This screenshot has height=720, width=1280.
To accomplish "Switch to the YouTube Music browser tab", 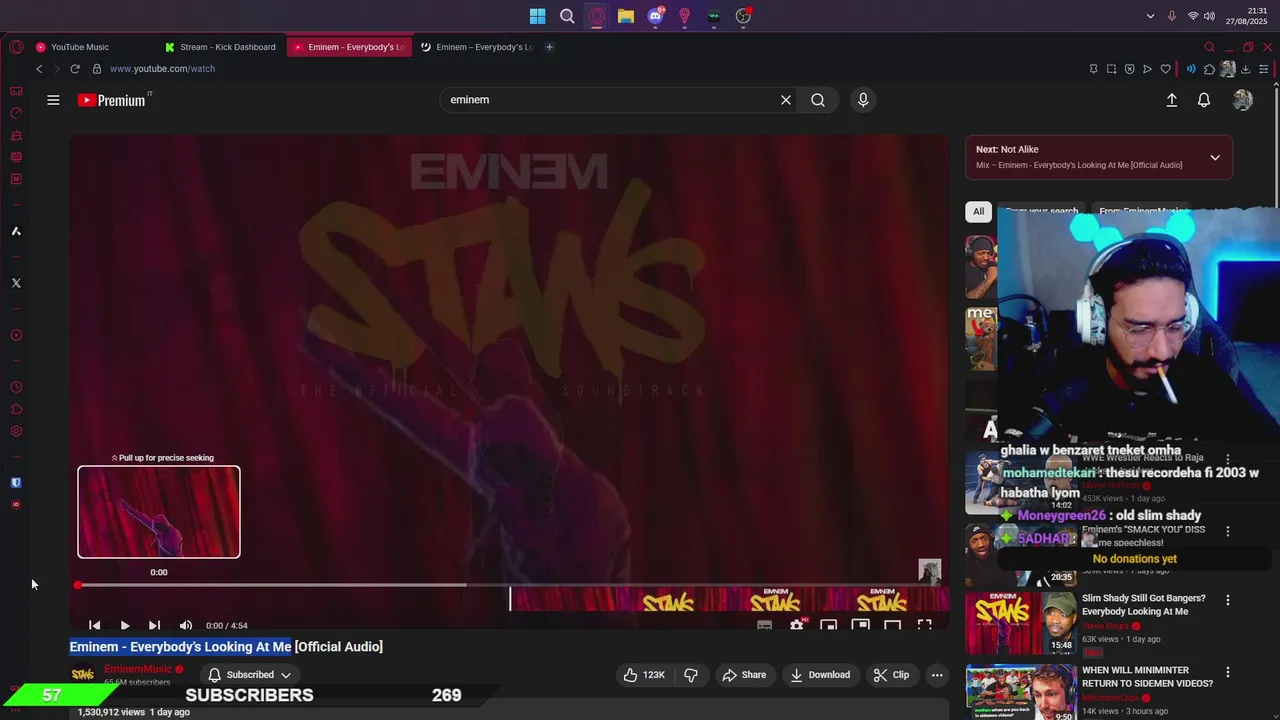I will tap(80, 47).
